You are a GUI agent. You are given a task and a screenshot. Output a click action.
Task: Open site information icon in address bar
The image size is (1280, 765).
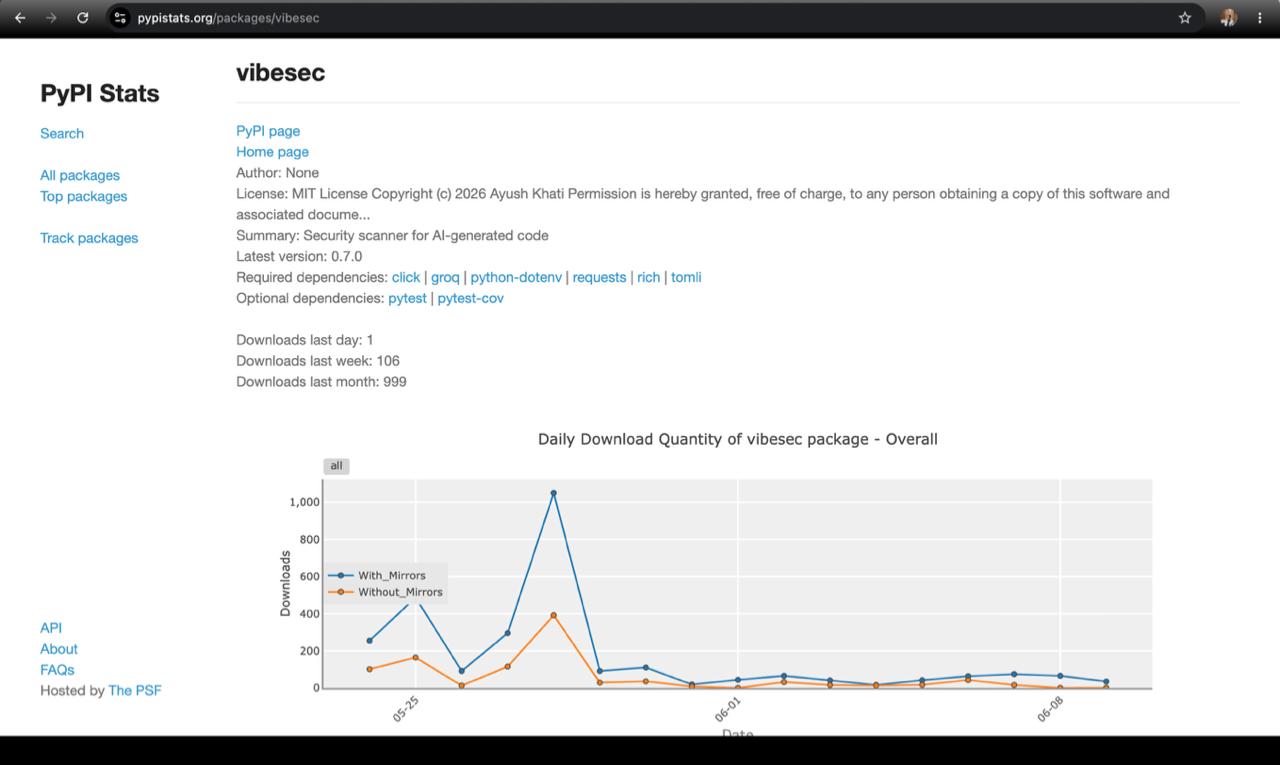pos(120,18)
